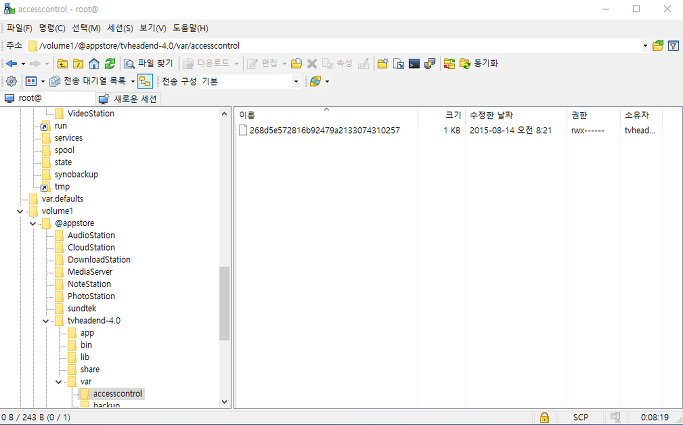Open the 전송 대기열 목록 dropdown arrow

133,81
